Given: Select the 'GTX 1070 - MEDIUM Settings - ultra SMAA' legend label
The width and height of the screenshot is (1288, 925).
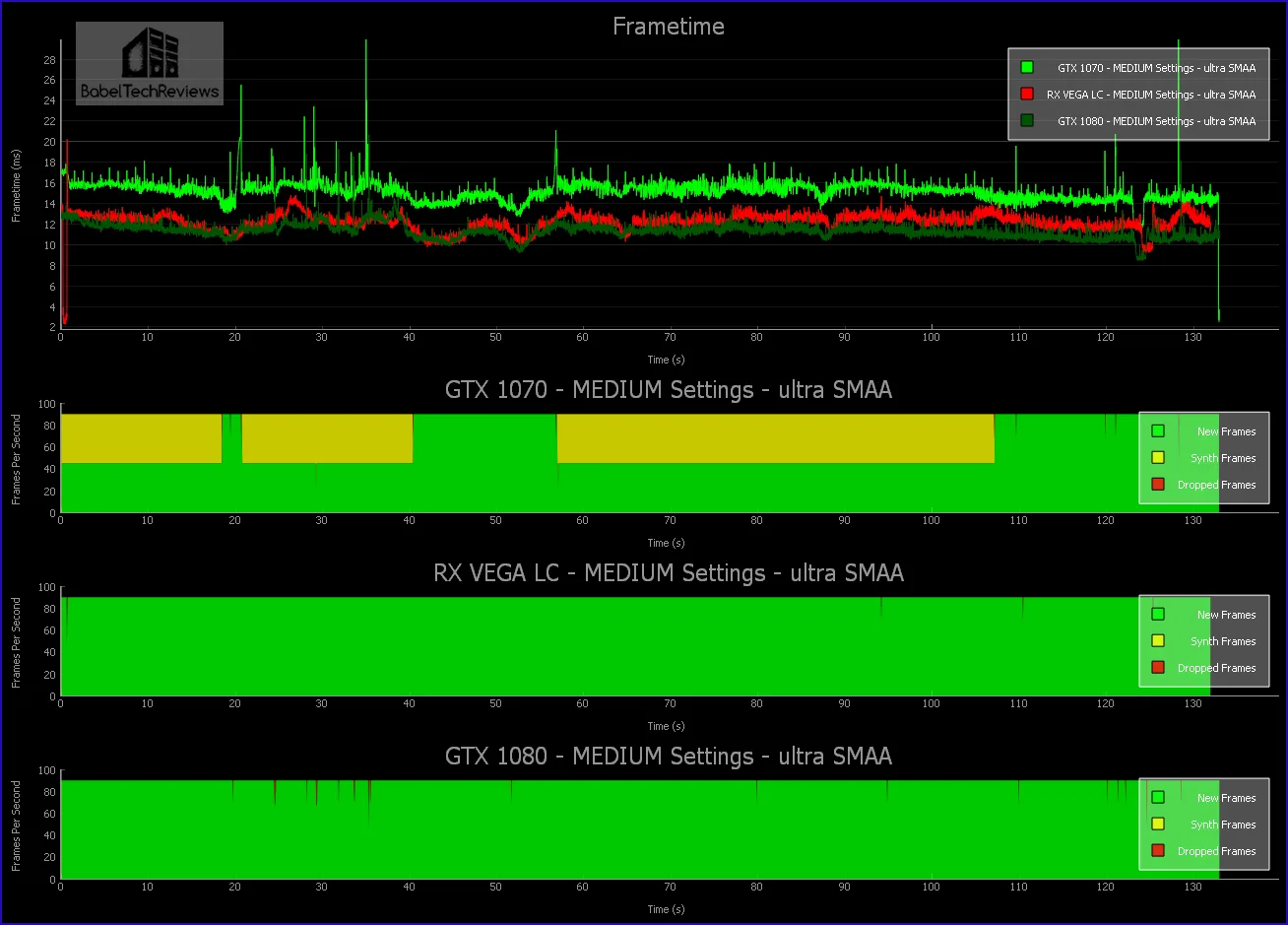Looking at the screenshot, I should 1156,68.
